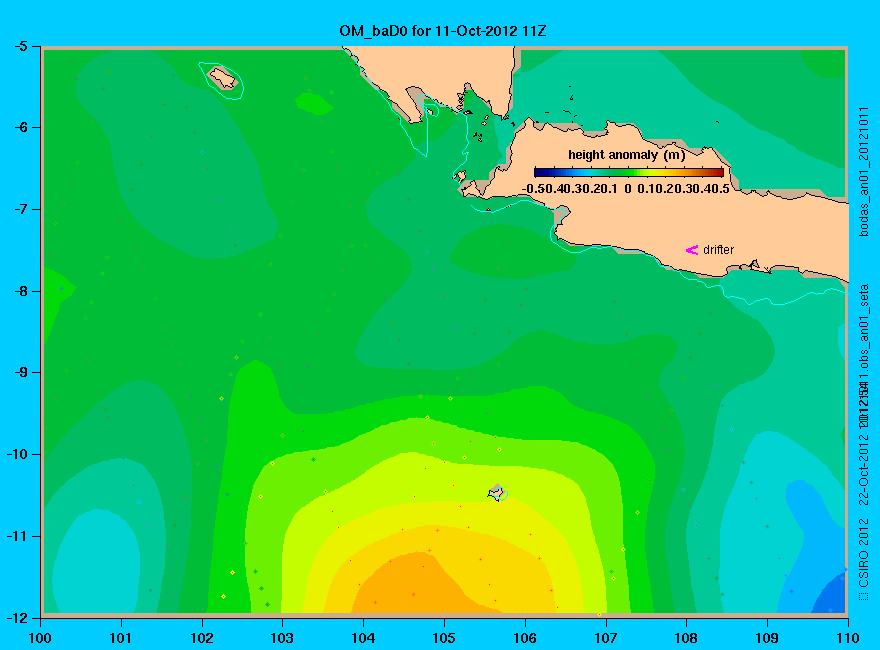Screen dimensions: 880x650
Task: Click the small island near 105.6°E, 10.5°S
Action: [x=497, y=493]
